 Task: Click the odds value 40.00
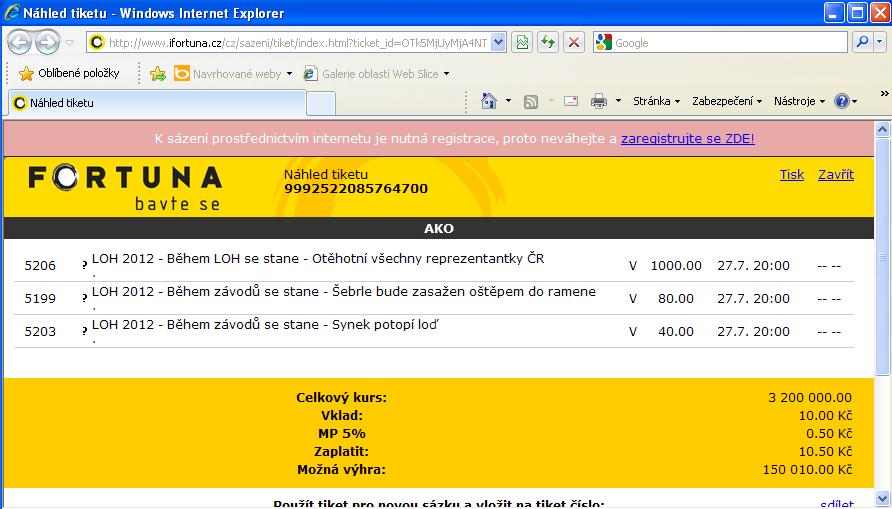[676, 332]
